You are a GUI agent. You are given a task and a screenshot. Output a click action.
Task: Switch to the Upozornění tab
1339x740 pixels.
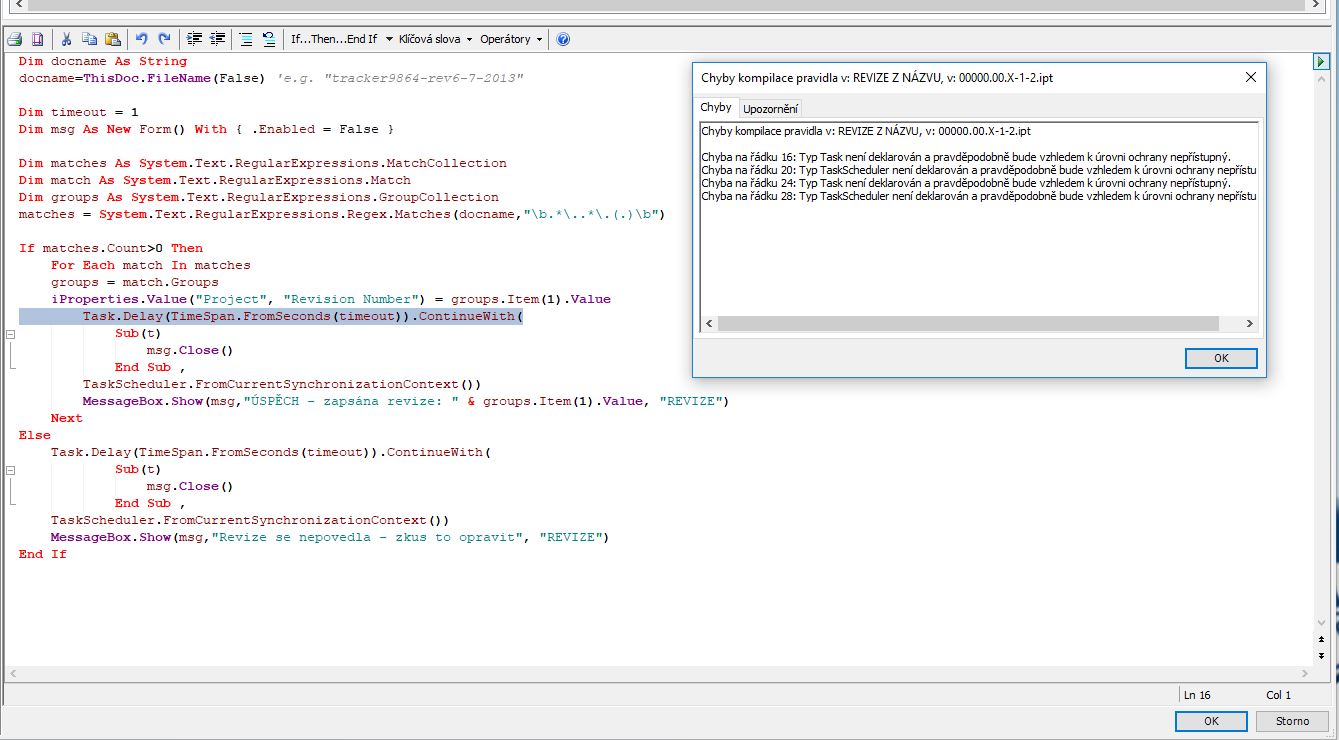point(770,108)
